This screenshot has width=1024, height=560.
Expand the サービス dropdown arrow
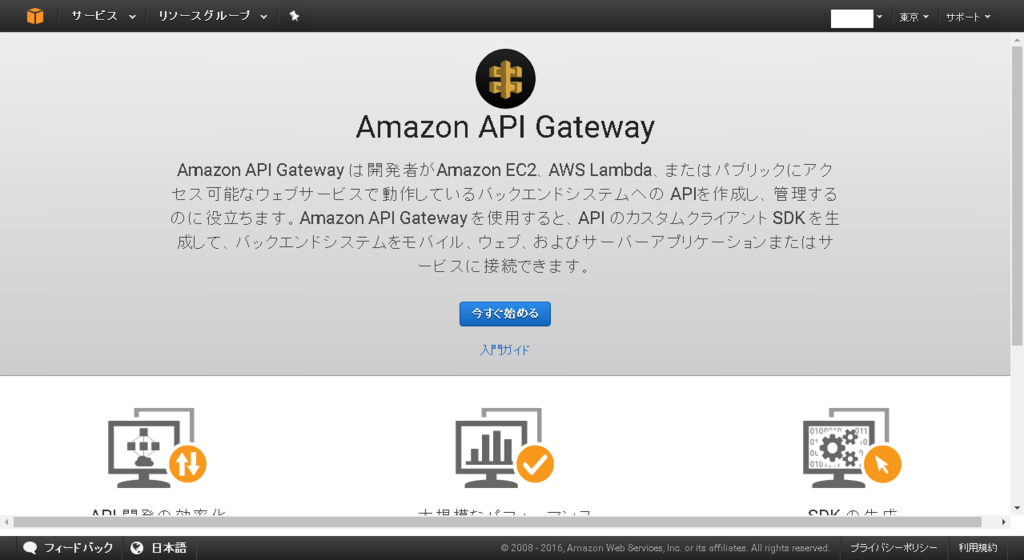coord(132,17)
